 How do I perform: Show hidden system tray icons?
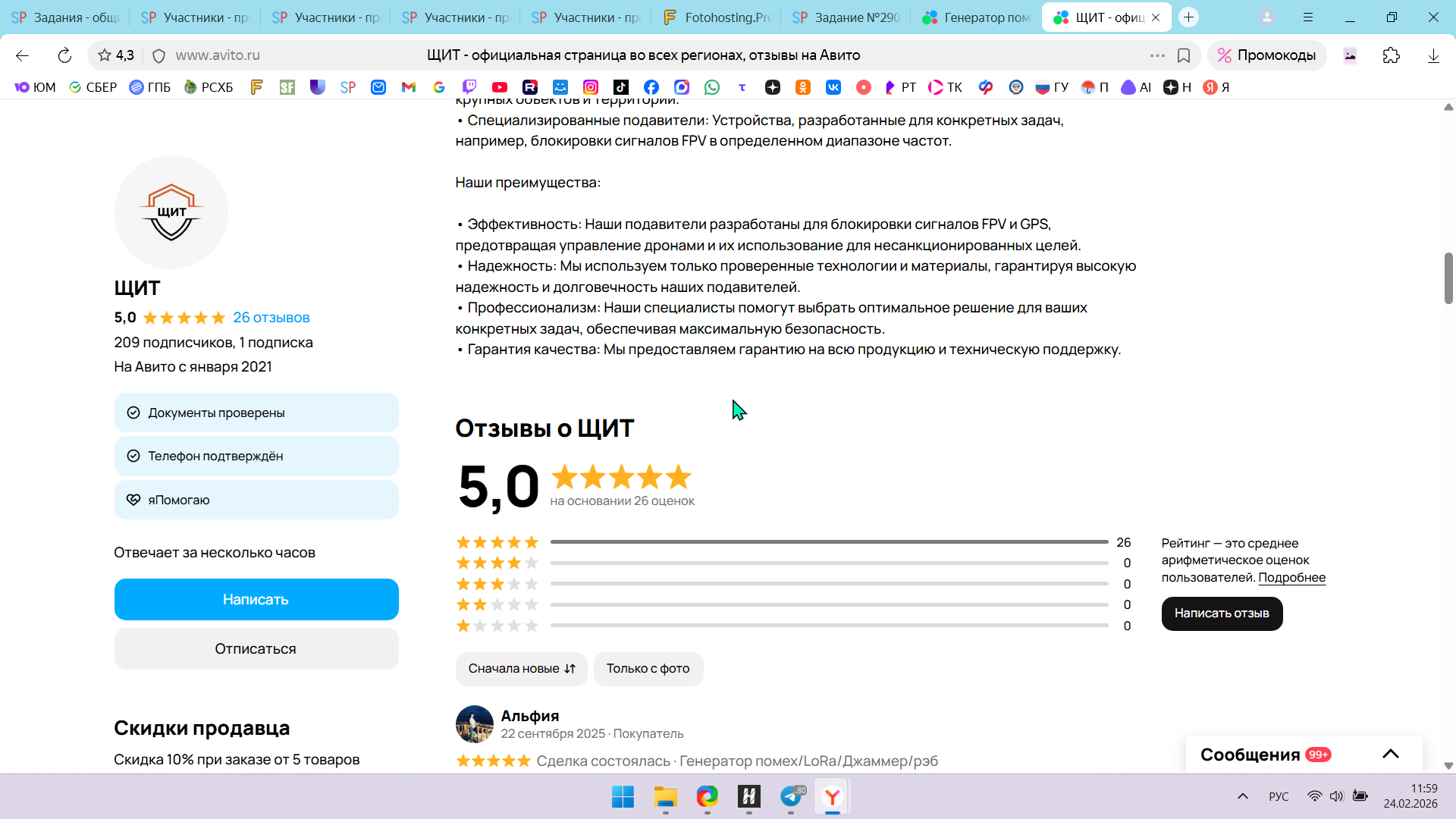click(1243, 796)
